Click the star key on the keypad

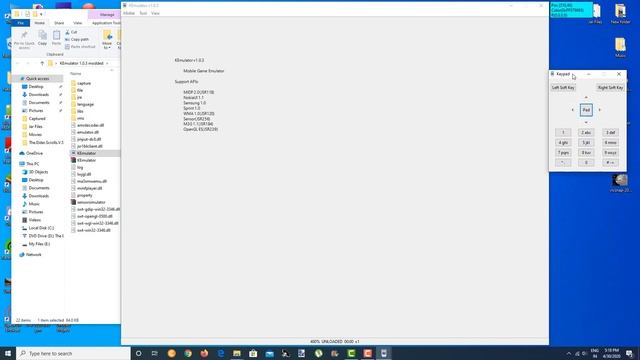[x=563, y=162]
